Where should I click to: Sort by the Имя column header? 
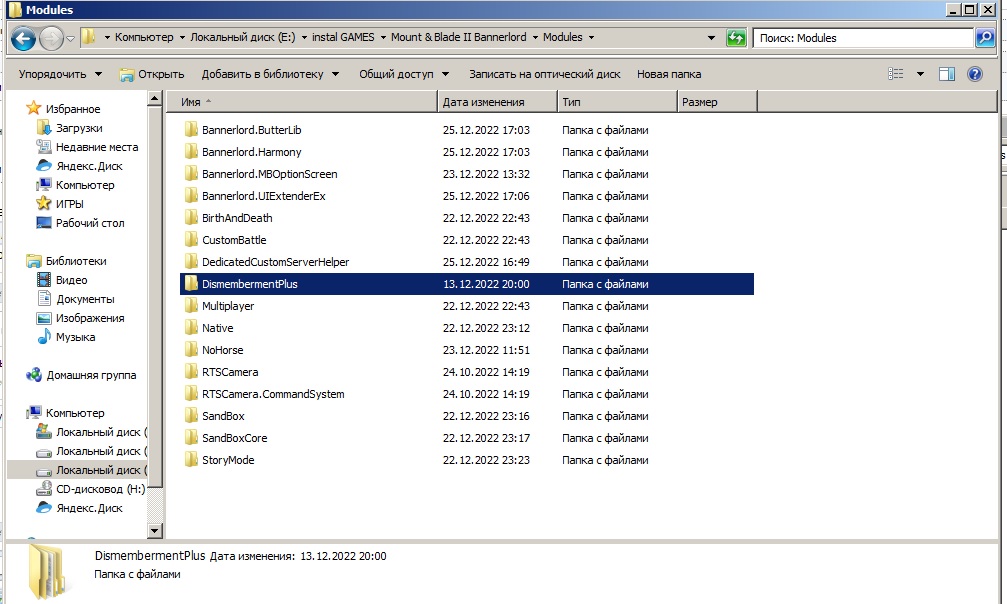tap(302, 102)
